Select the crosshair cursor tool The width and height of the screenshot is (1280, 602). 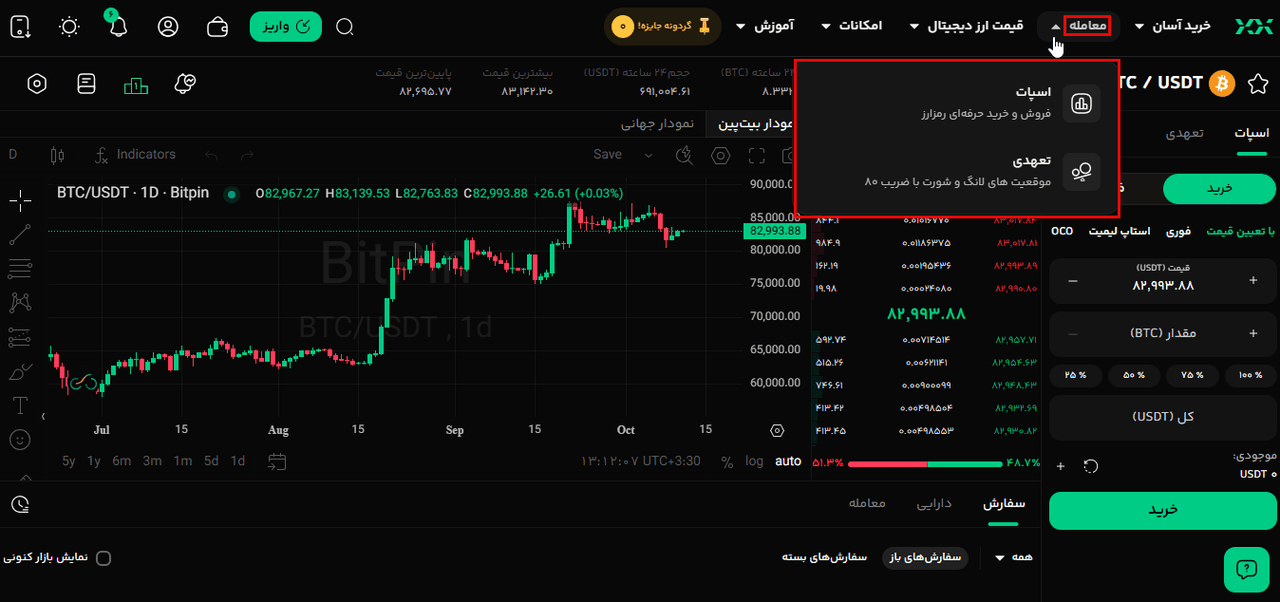tap(20, 201)
